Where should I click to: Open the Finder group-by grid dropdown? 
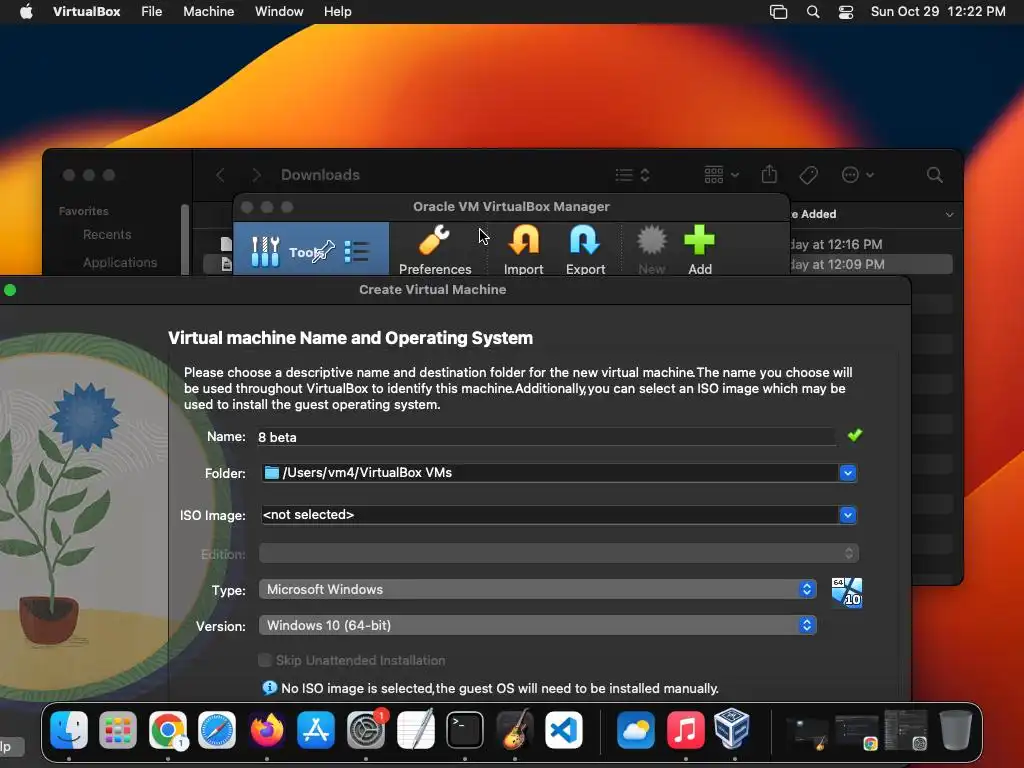tap(721, 175)
